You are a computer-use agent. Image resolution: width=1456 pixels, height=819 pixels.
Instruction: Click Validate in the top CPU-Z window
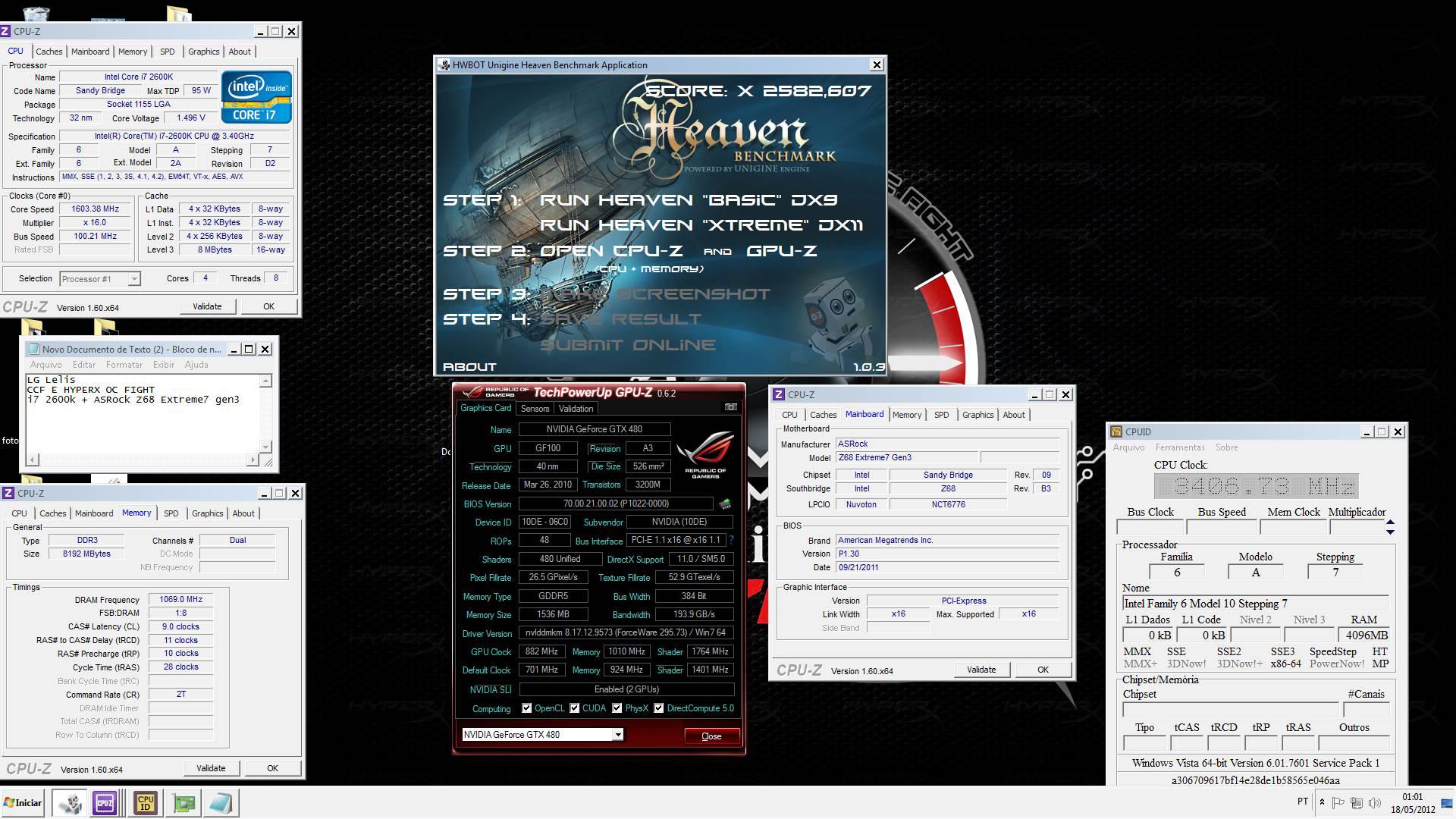[207, 306]
